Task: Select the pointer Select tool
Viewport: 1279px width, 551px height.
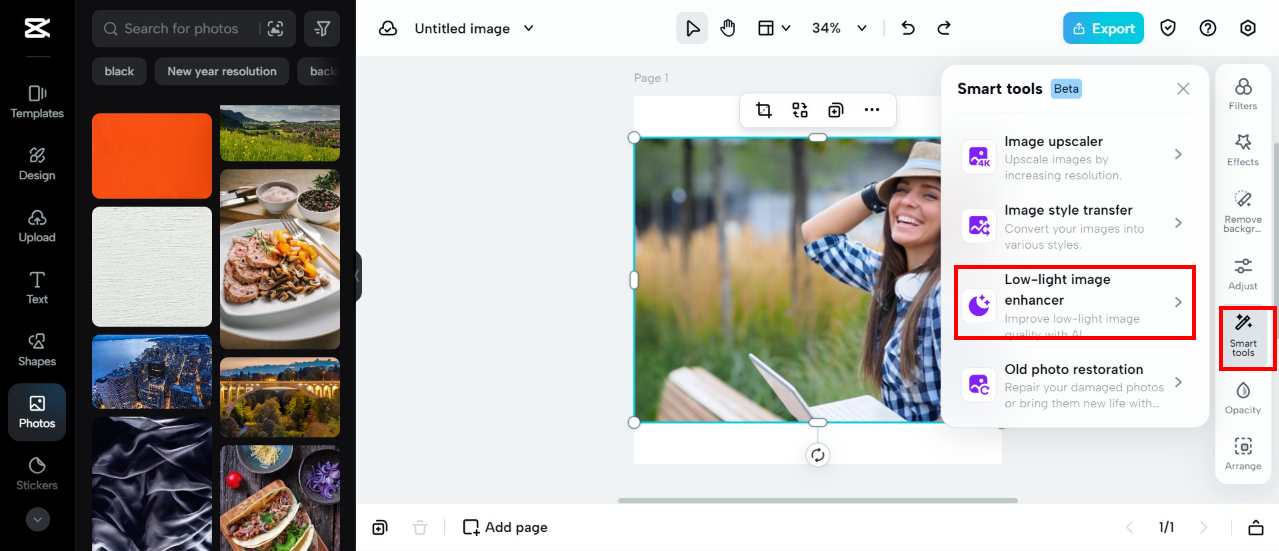Action: coord(692,28)
